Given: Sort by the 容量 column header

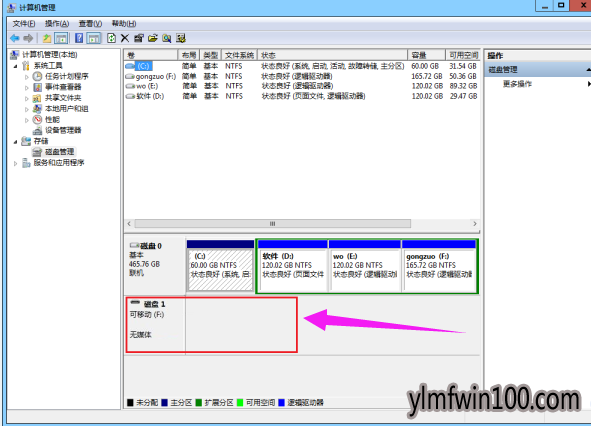Looking at the screenshot, I should pyautogui.click(x=427, y=55).
